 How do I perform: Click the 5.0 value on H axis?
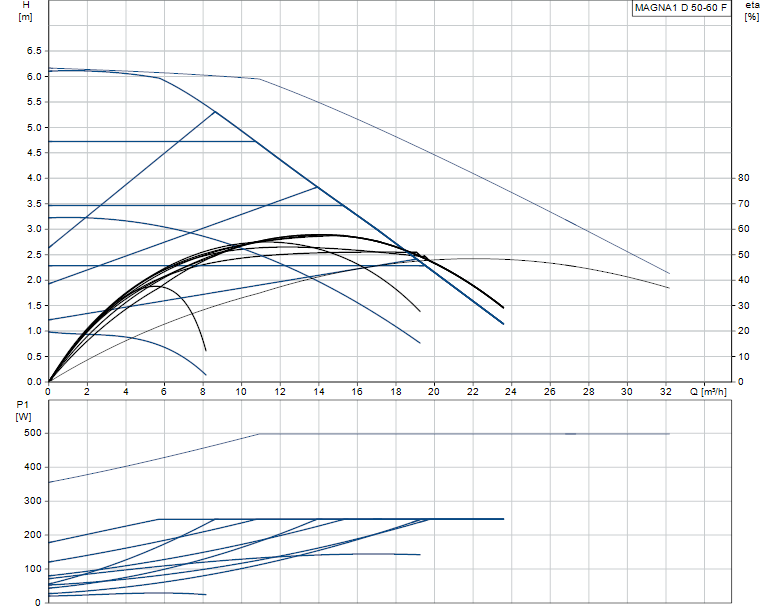34,127
